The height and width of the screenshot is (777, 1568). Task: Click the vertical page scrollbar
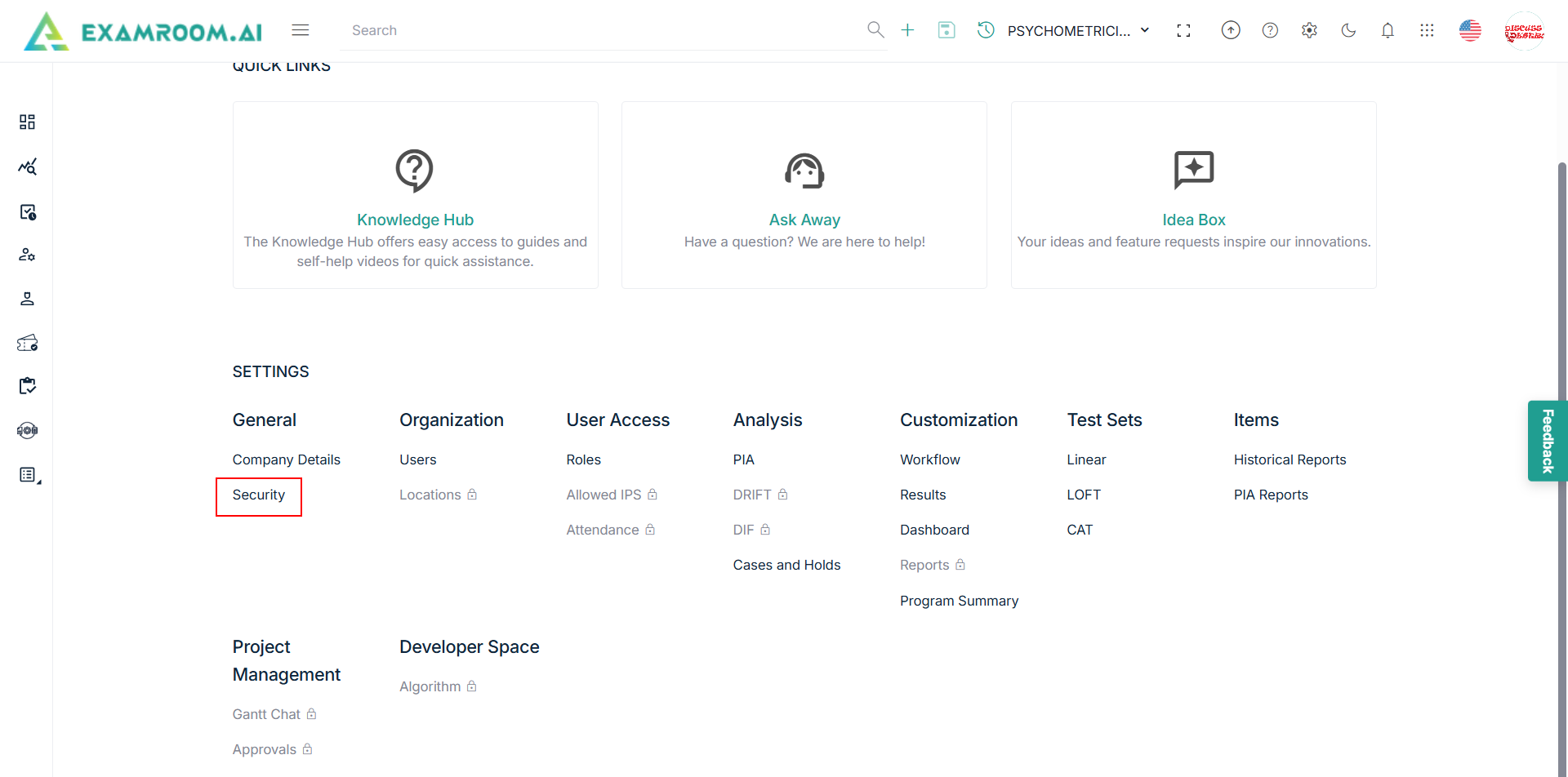click(x=1561, y=408)
